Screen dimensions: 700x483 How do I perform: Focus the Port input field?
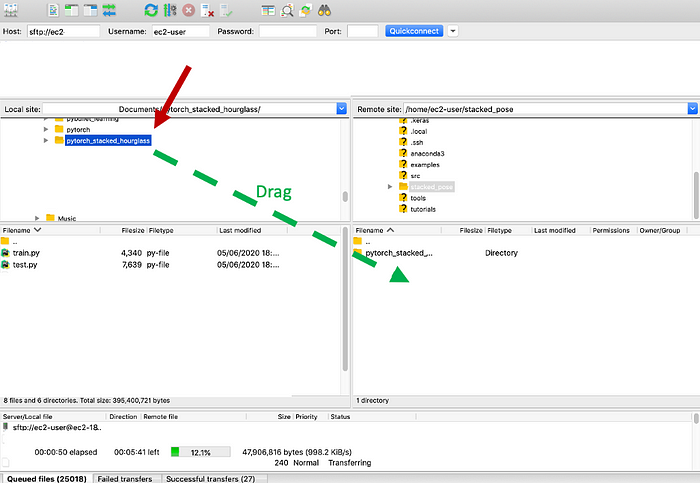[362, 31]
